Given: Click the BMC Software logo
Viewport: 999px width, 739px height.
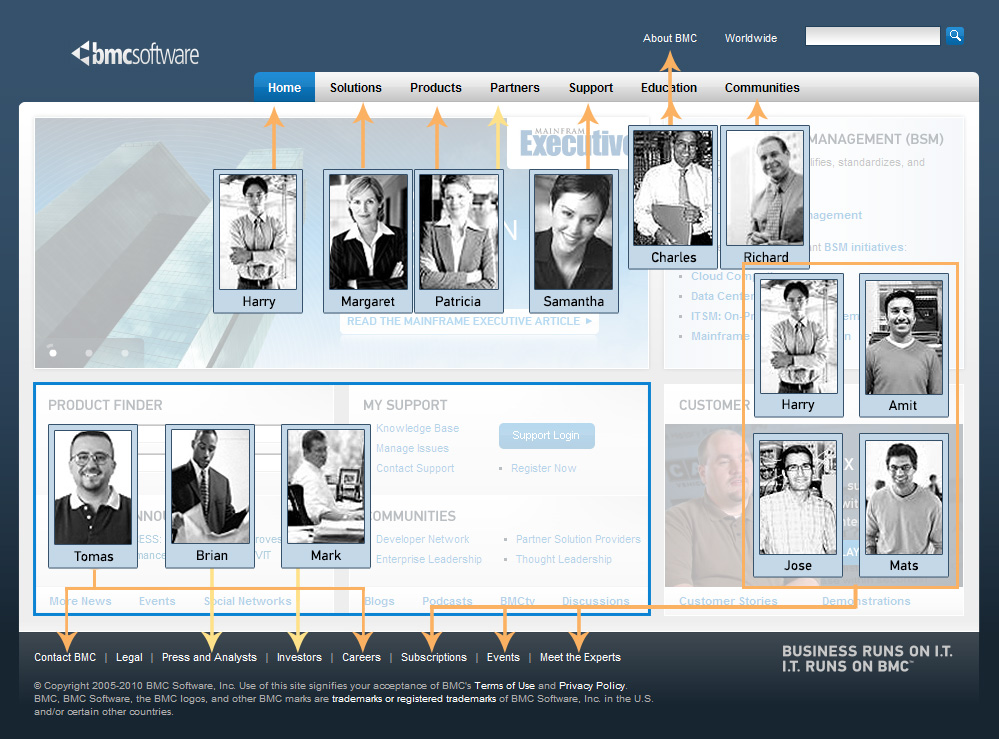Looking at the screenshot, I should 134,54.
